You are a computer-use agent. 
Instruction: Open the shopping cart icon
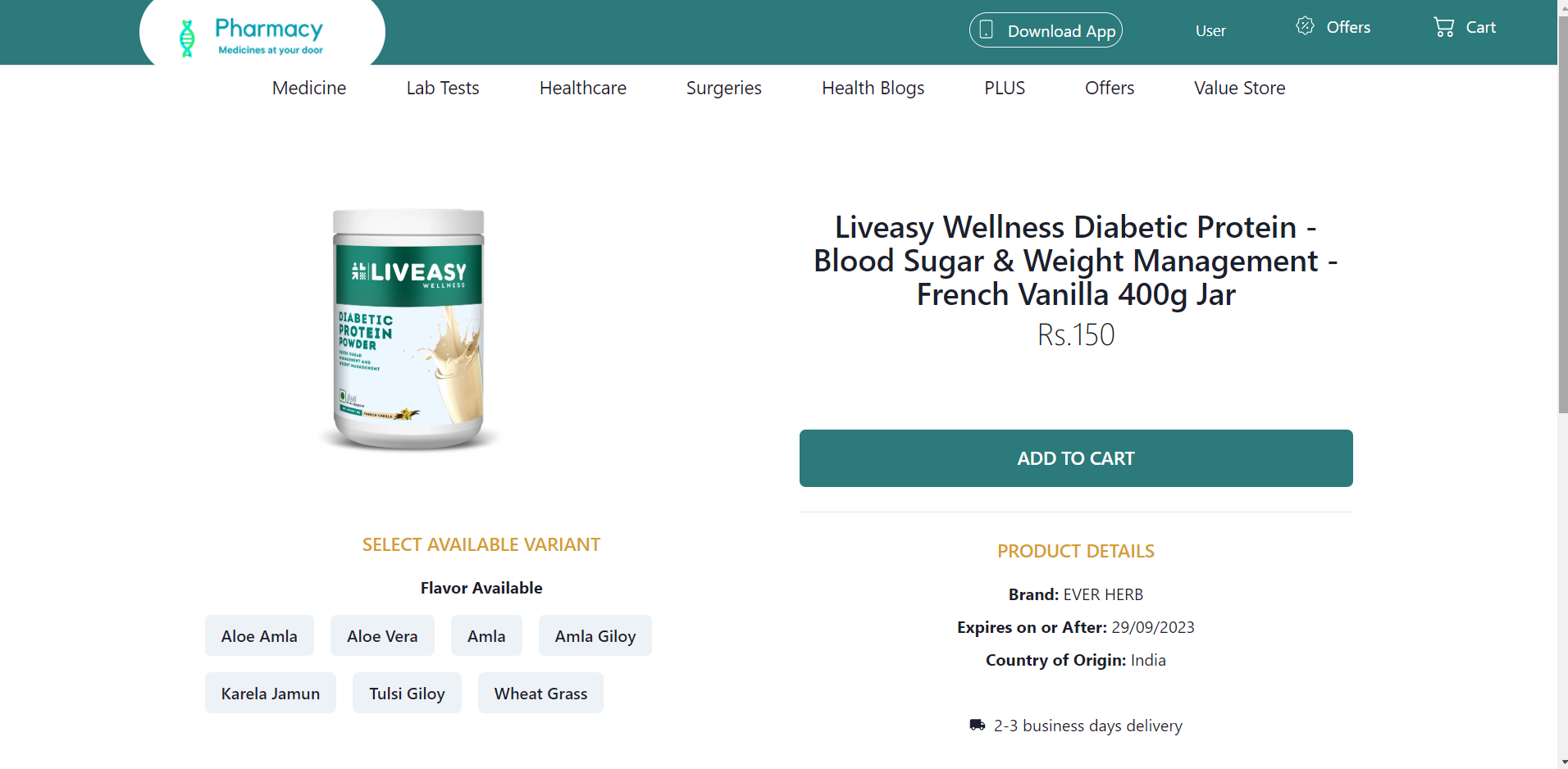pyautogui.click(x=1443, y=27)
